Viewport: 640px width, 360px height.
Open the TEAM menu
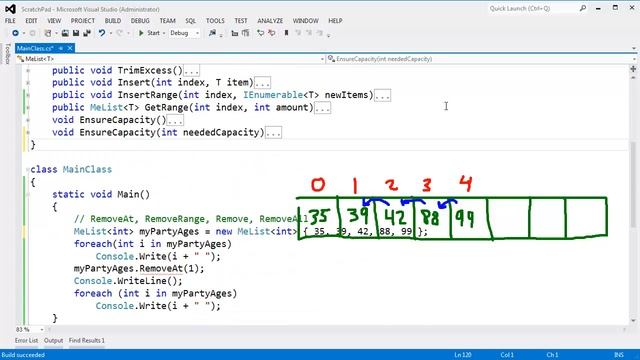(167, 21)
